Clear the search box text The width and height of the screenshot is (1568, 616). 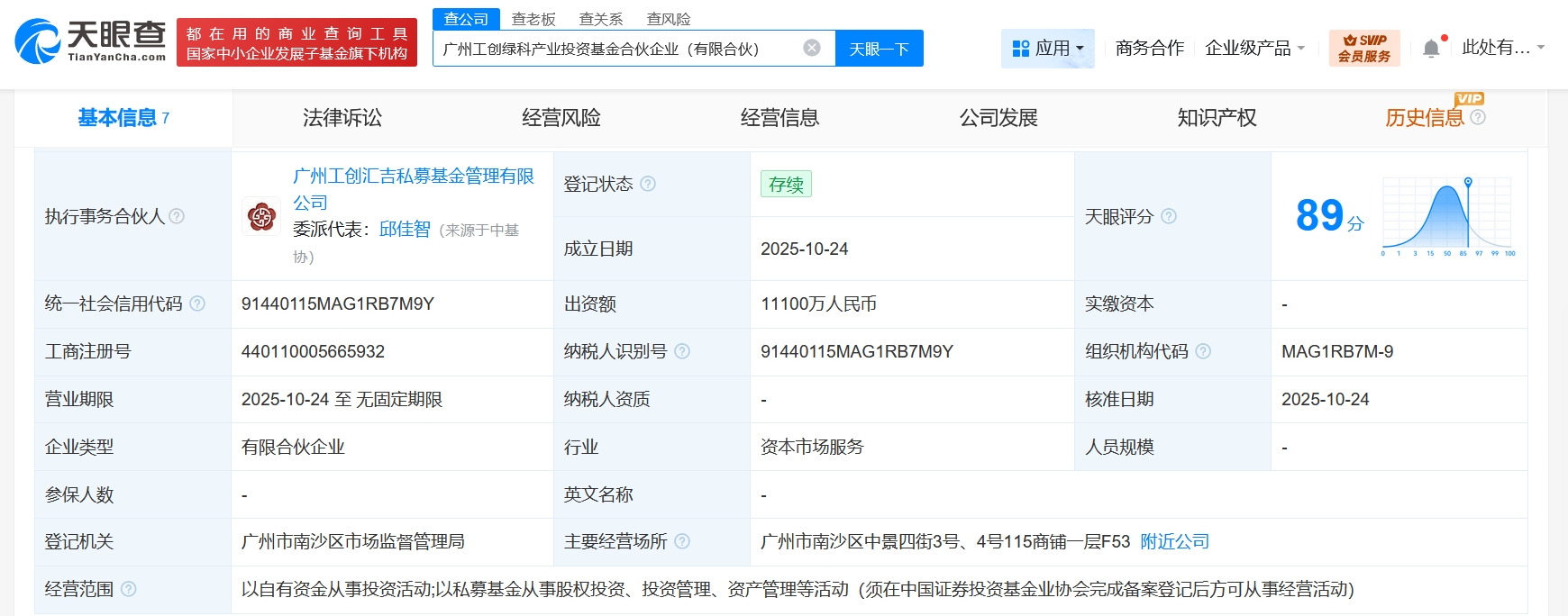(812, 48)
